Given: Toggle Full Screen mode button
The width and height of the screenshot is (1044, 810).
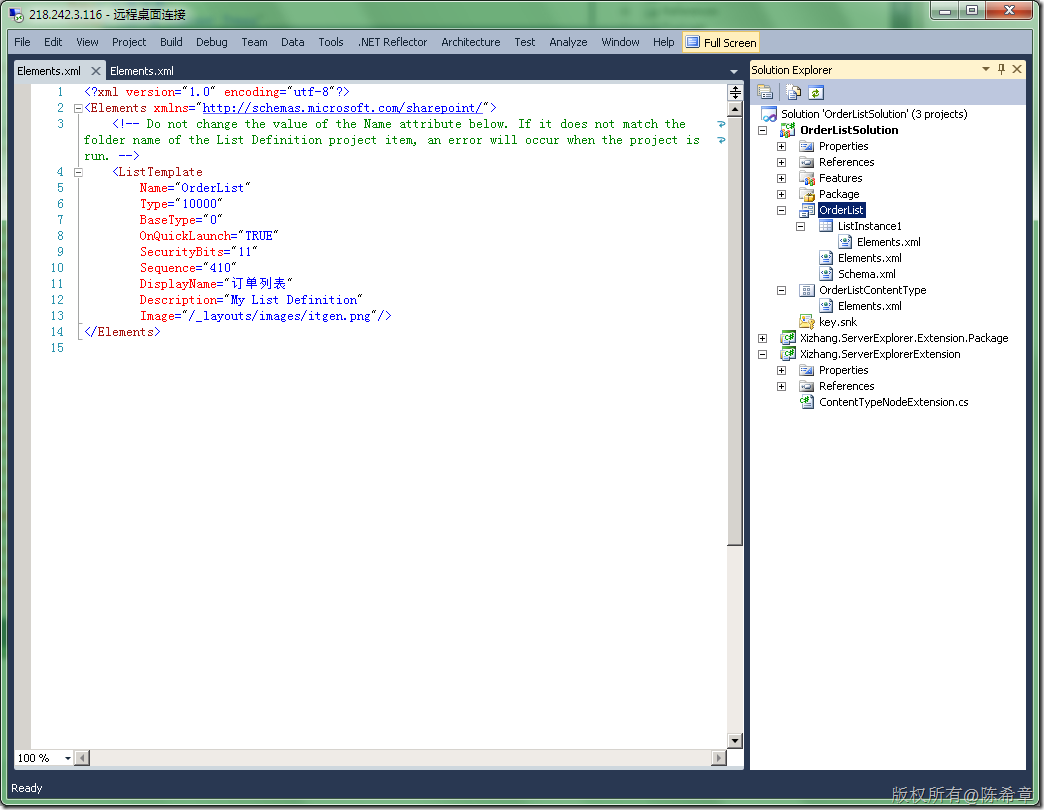Looking at the screenshot, I should pos(721,43).
